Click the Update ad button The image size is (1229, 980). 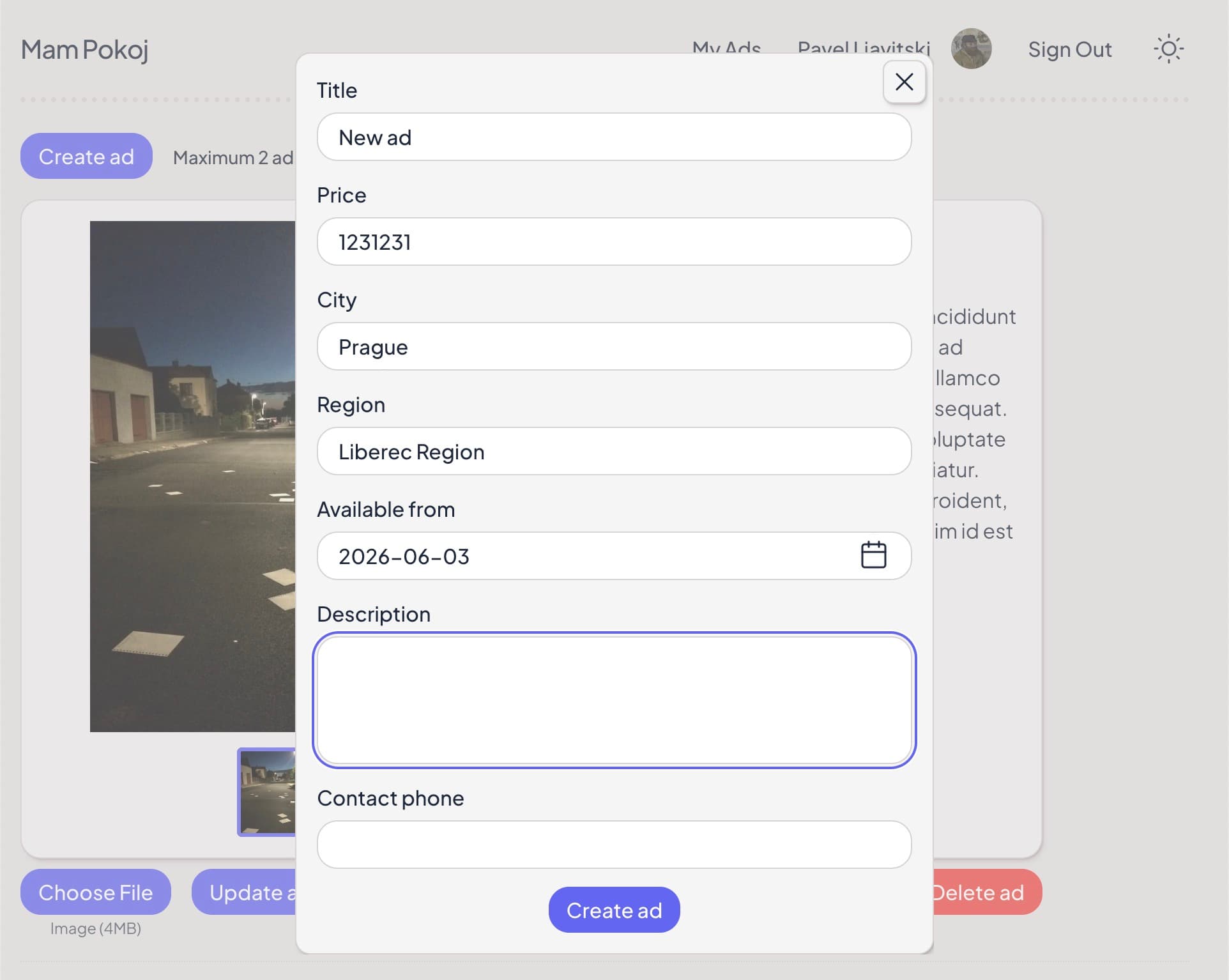(244, 892)
